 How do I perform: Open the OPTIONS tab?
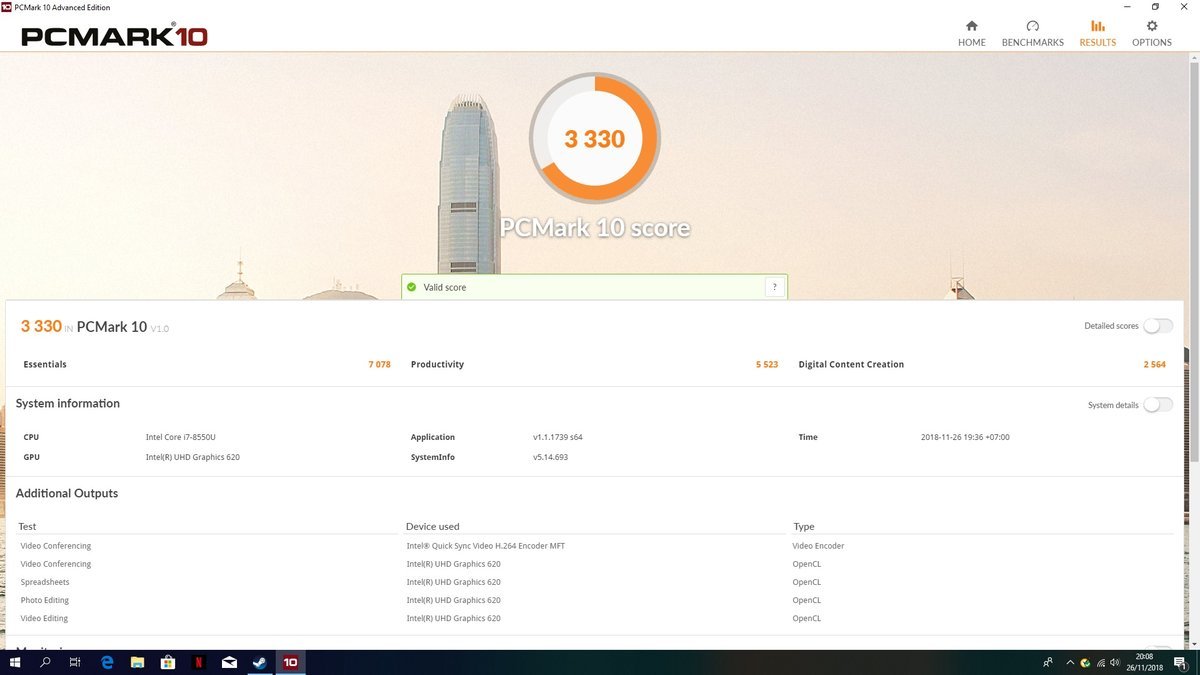click(x=1151, y=33)
